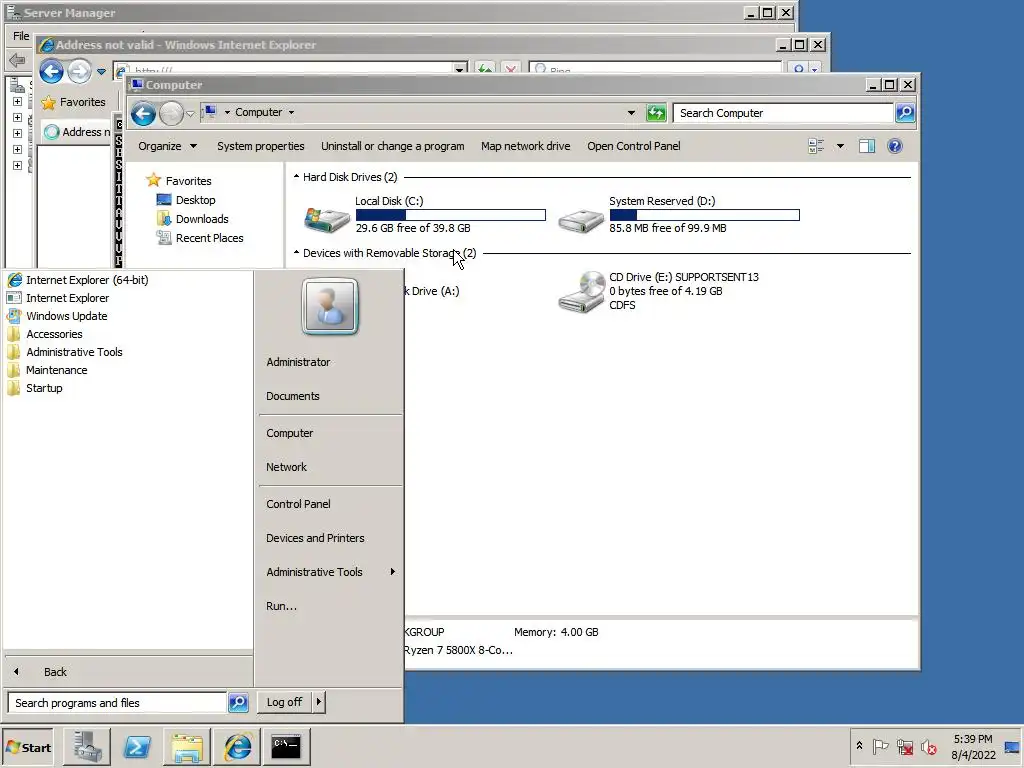Screen dimensions: 1024x768
Task: Open the Organize menu
Action: (x=167, y=146)
